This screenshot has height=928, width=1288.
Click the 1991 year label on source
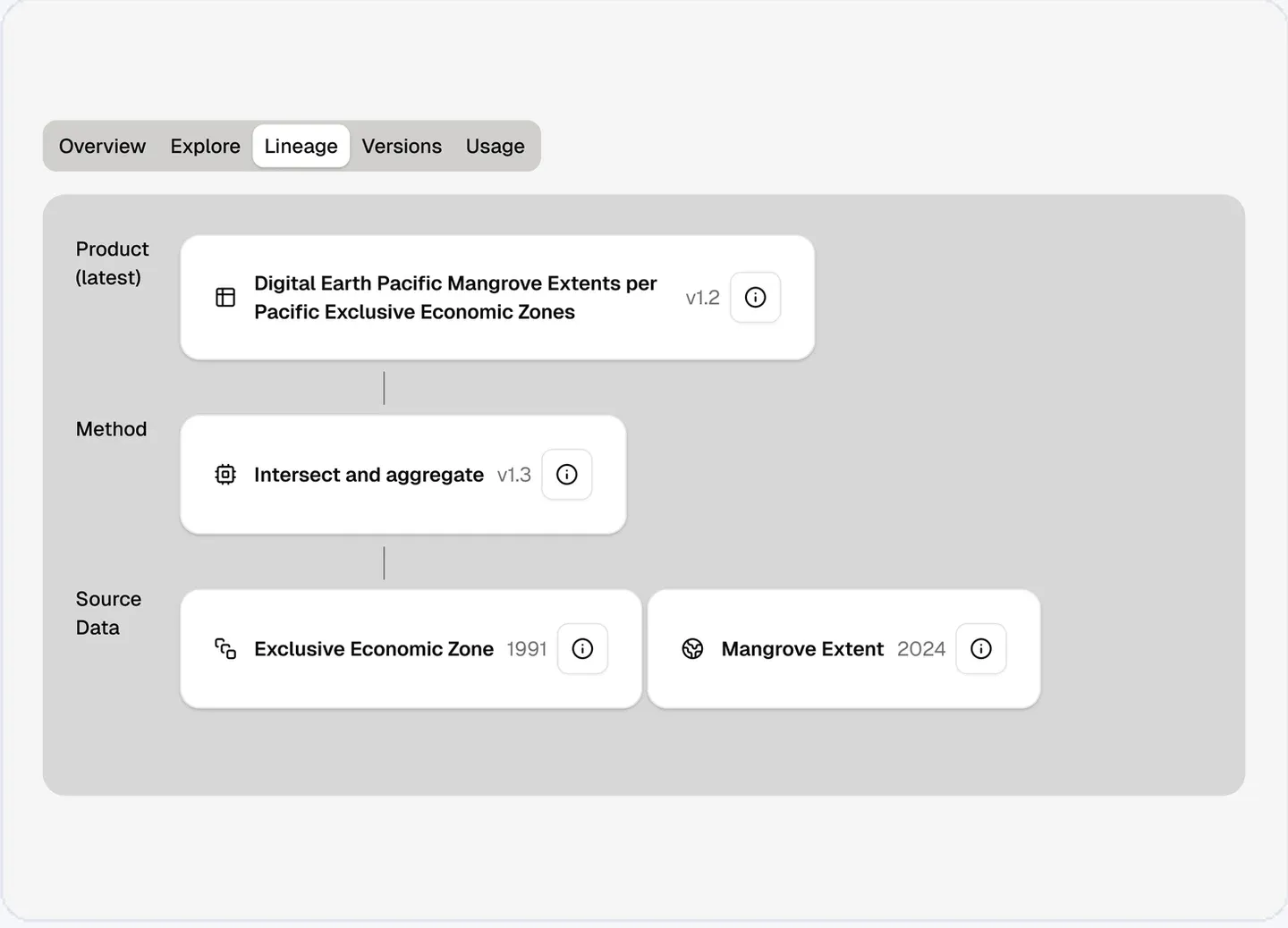coord(526,649)
